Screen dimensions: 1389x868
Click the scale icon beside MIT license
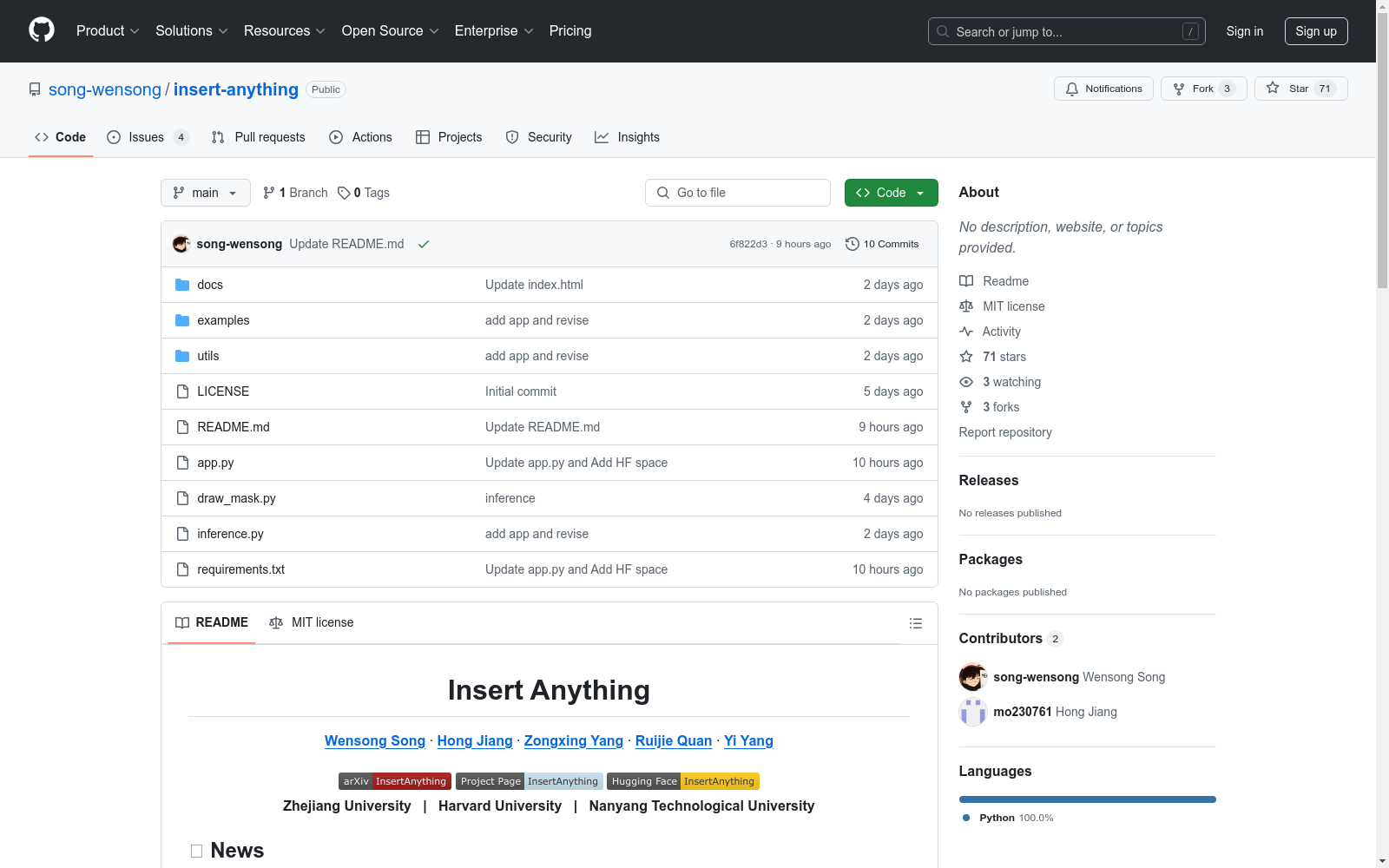pyautogui.click(x=966, y=306)
